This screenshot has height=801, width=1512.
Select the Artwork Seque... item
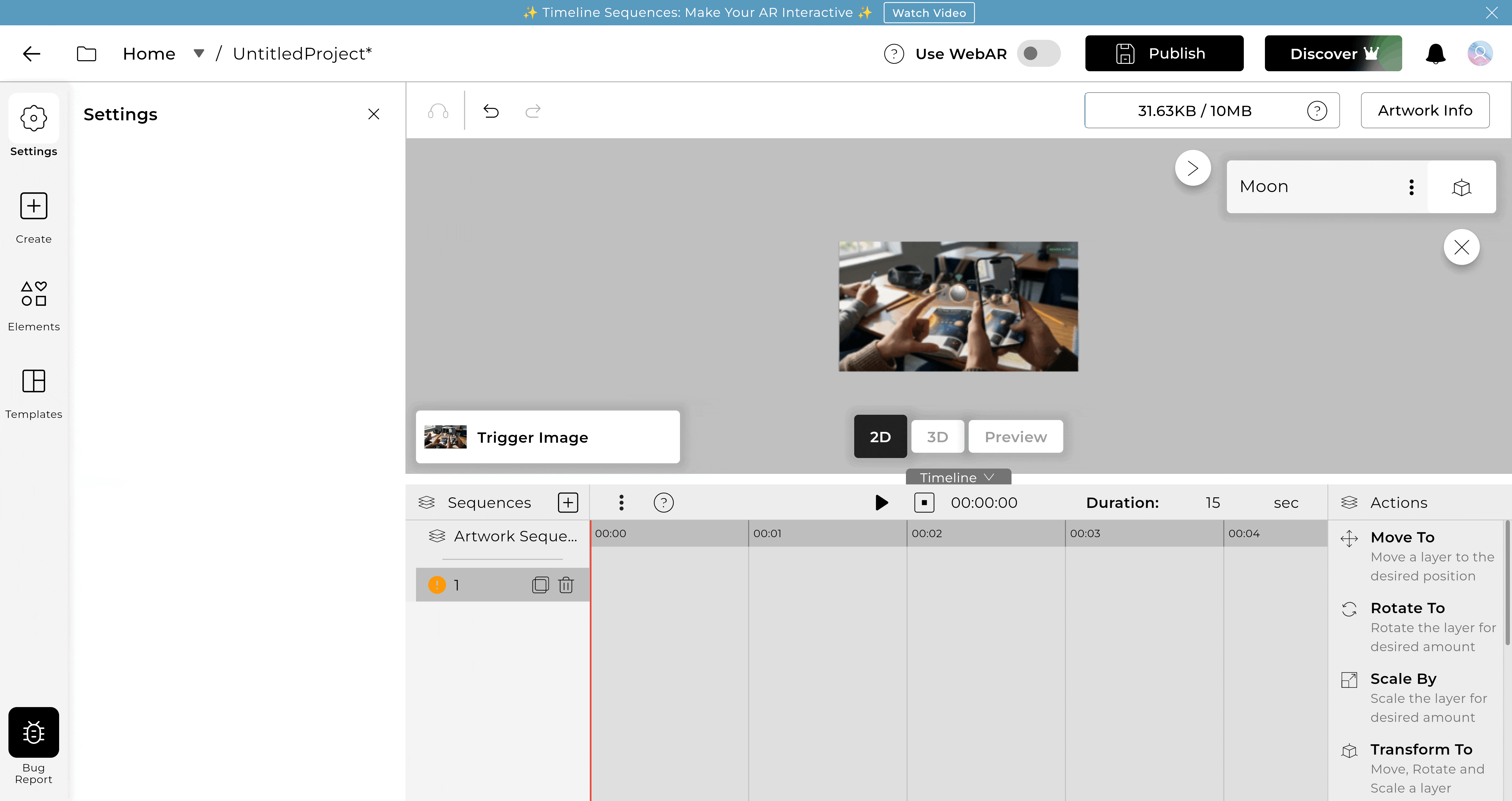(x=504, y=536)
